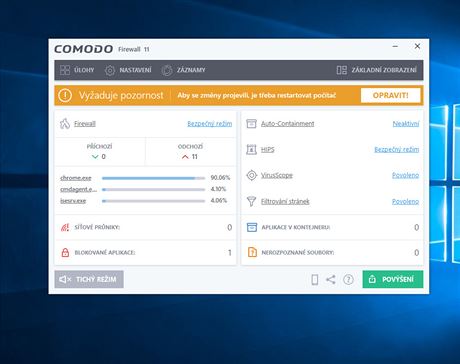The height and width of the screenshot is (364, 460).
Task: Enable Tichý režim silent mode
Action: pyautogui.click(x=89, y=279)
